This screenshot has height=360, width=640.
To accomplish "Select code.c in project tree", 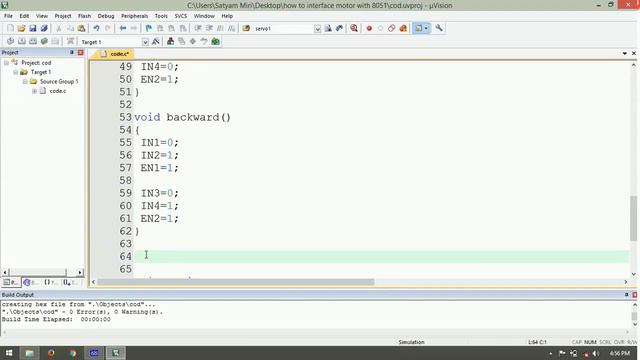I will 58,91.
